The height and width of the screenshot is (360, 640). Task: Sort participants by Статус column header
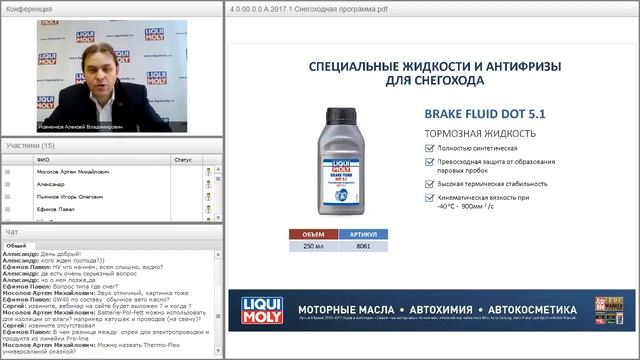point(187,160)
